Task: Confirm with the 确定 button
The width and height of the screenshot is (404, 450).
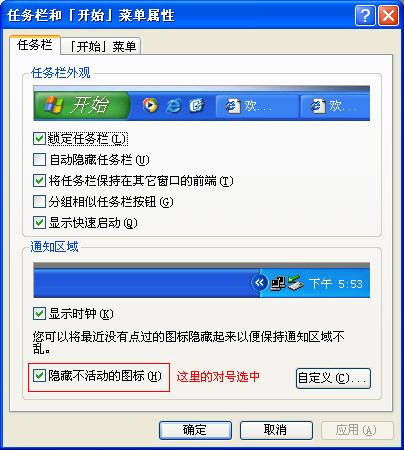Action: pos(195,430)
